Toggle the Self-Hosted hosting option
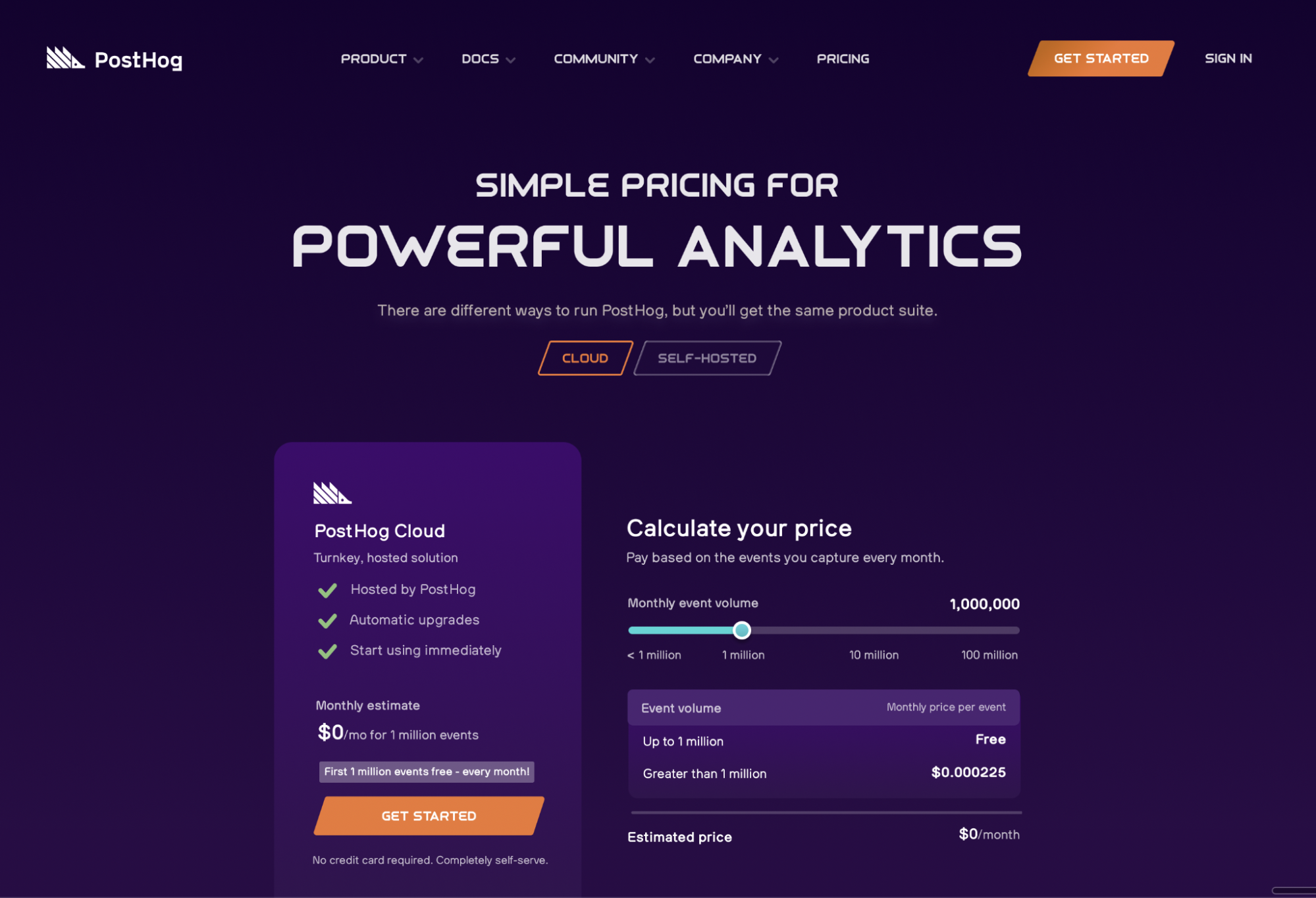The width and height of the screenshot is (1316, 898). tap(706, 358)
